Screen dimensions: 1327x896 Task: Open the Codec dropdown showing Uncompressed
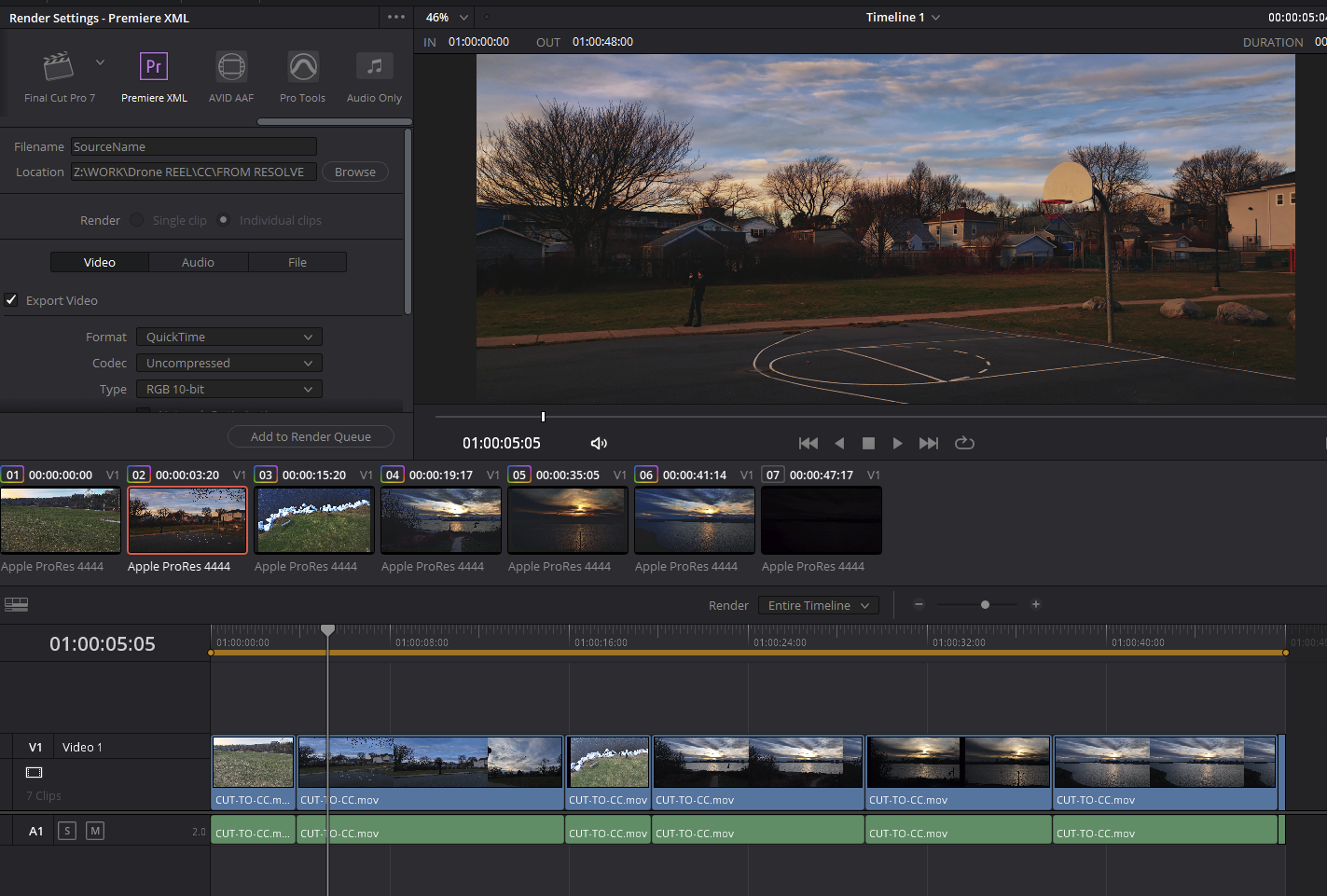point(228,364)
